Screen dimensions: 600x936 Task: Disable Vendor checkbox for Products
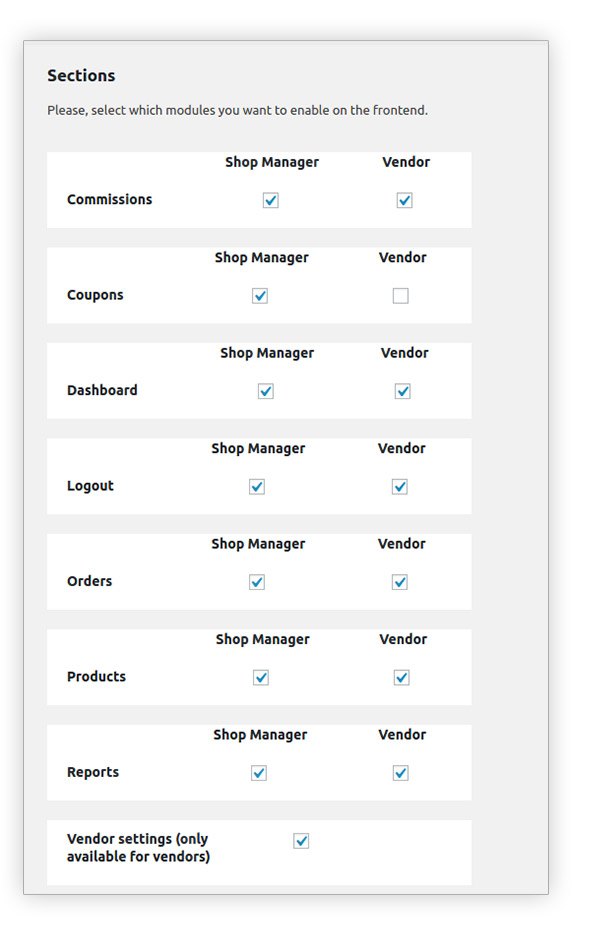[401, 677]
